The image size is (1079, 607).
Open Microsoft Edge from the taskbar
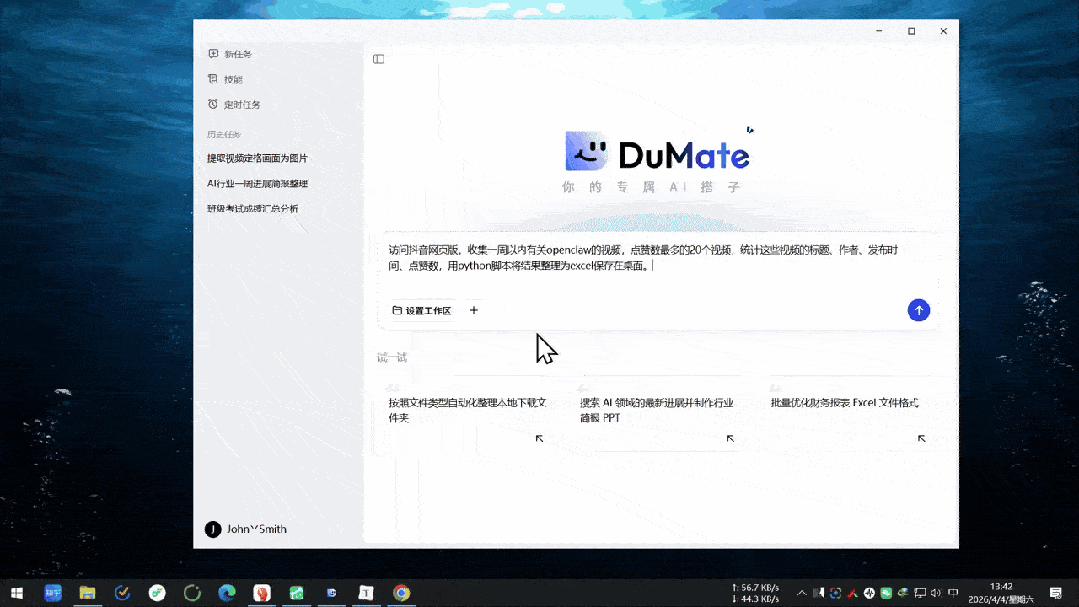click(x=227, y=593)
